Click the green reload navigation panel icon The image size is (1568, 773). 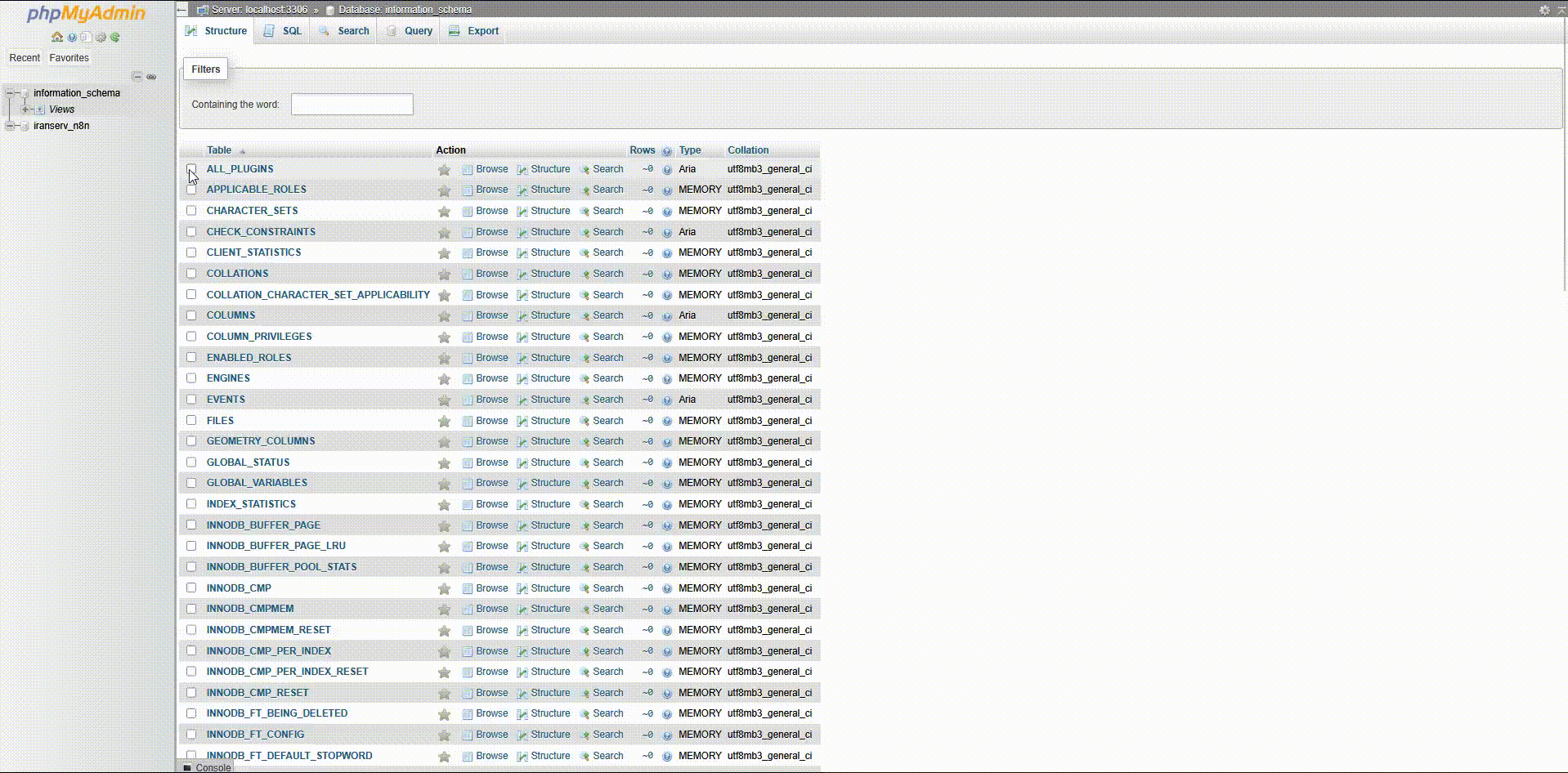point(115,37)
